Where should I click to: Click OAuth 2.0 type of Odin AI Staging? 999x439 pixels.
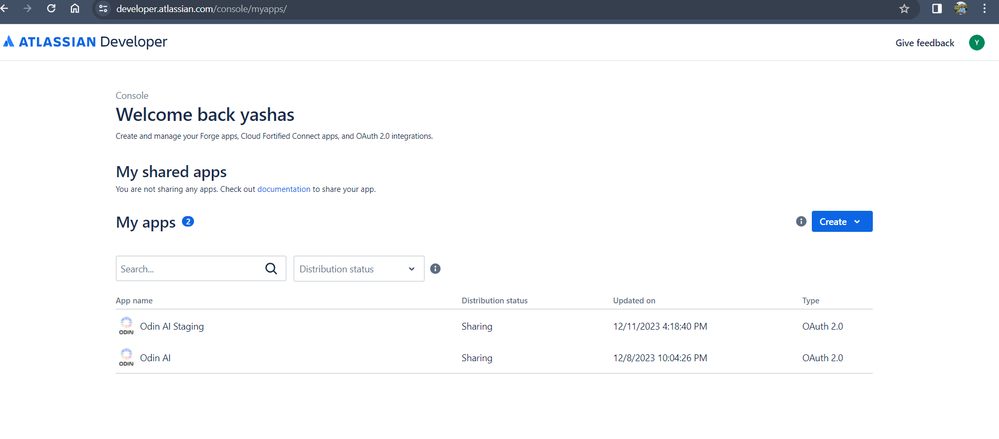pyautogui.click(x=823, y=326)
